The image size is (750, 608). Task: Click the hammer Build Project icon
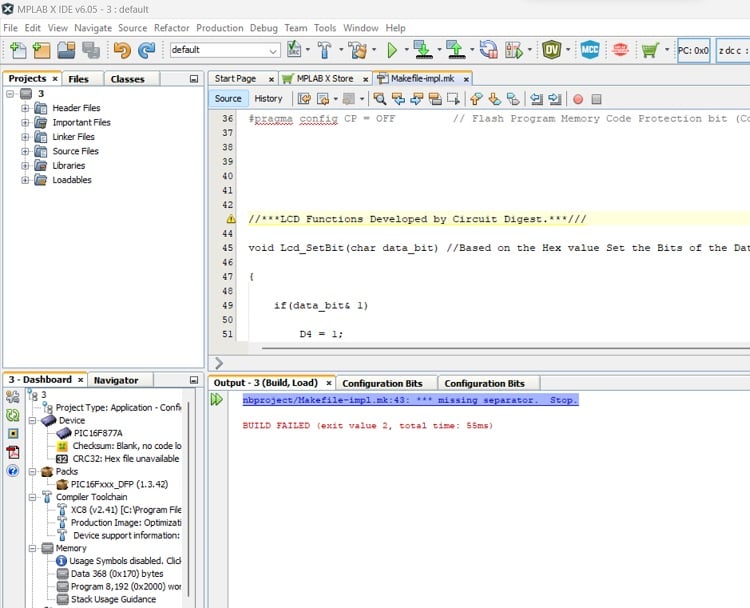click(325, 49)
